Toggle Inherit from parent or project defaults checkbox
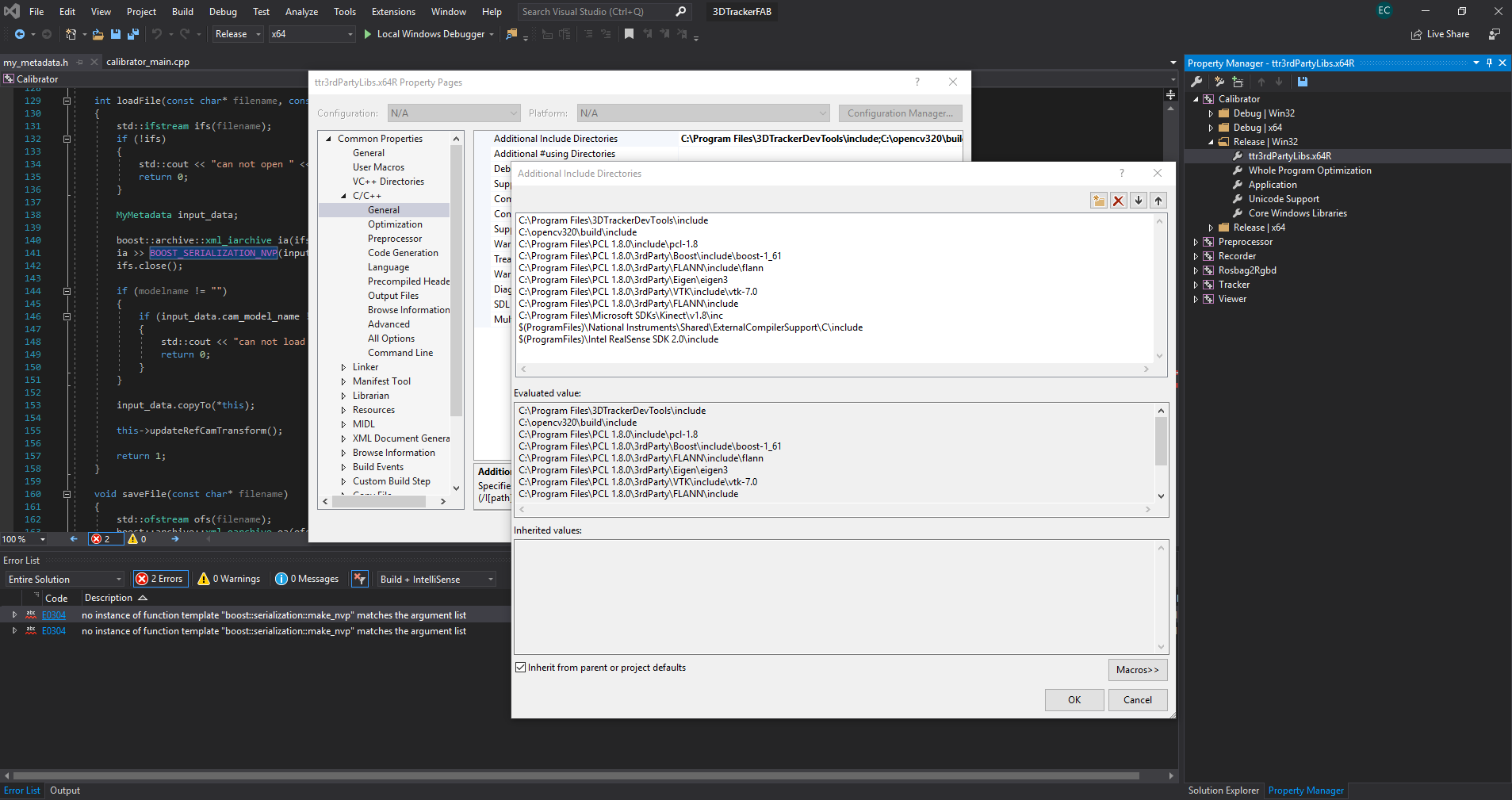Image resolution: width=1512 pixels, height=800 pixels. click(x=521, y=668)
